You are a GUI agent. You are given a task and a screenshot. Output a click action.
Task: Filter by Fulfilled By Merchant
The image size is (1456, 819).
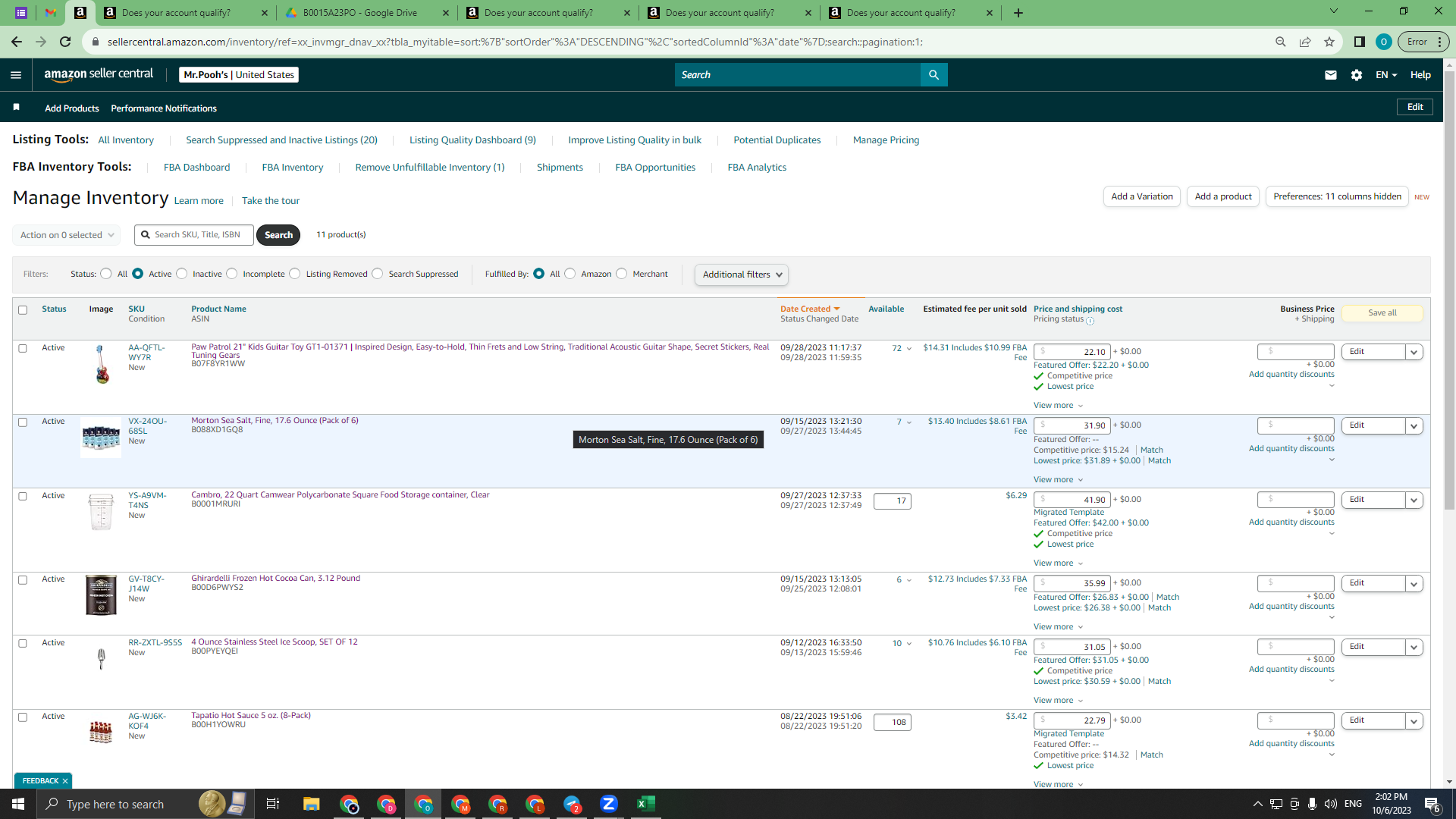(x=622, y=274)
